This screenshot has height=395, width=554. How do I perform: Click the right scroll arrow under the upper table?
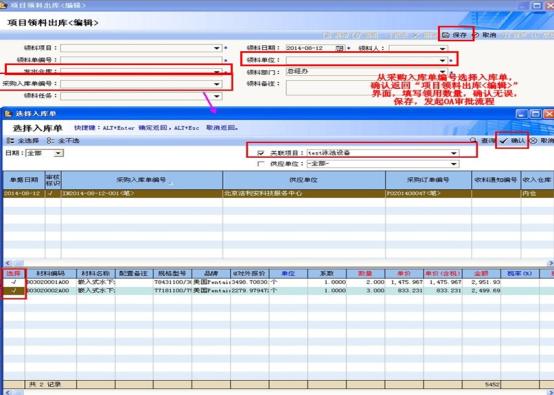(550, 263)
